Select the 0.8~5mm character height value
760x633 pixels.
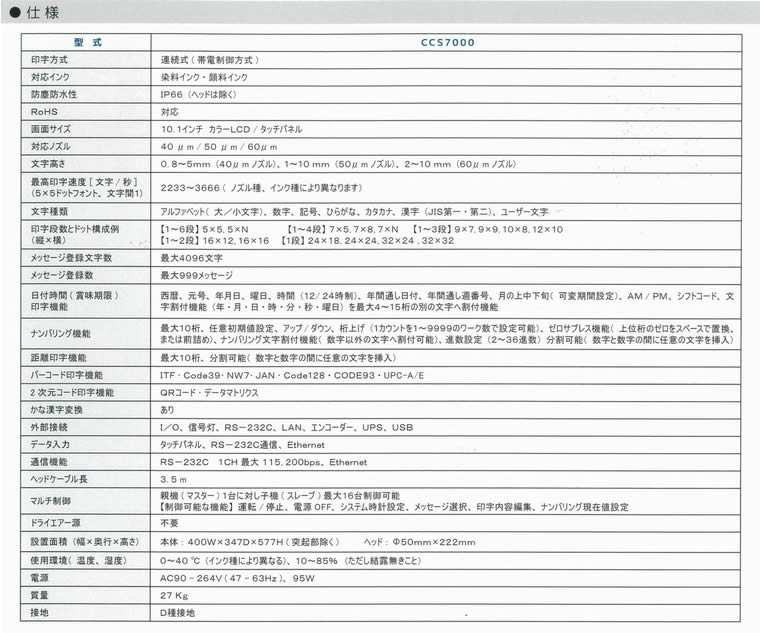point(338,164)
